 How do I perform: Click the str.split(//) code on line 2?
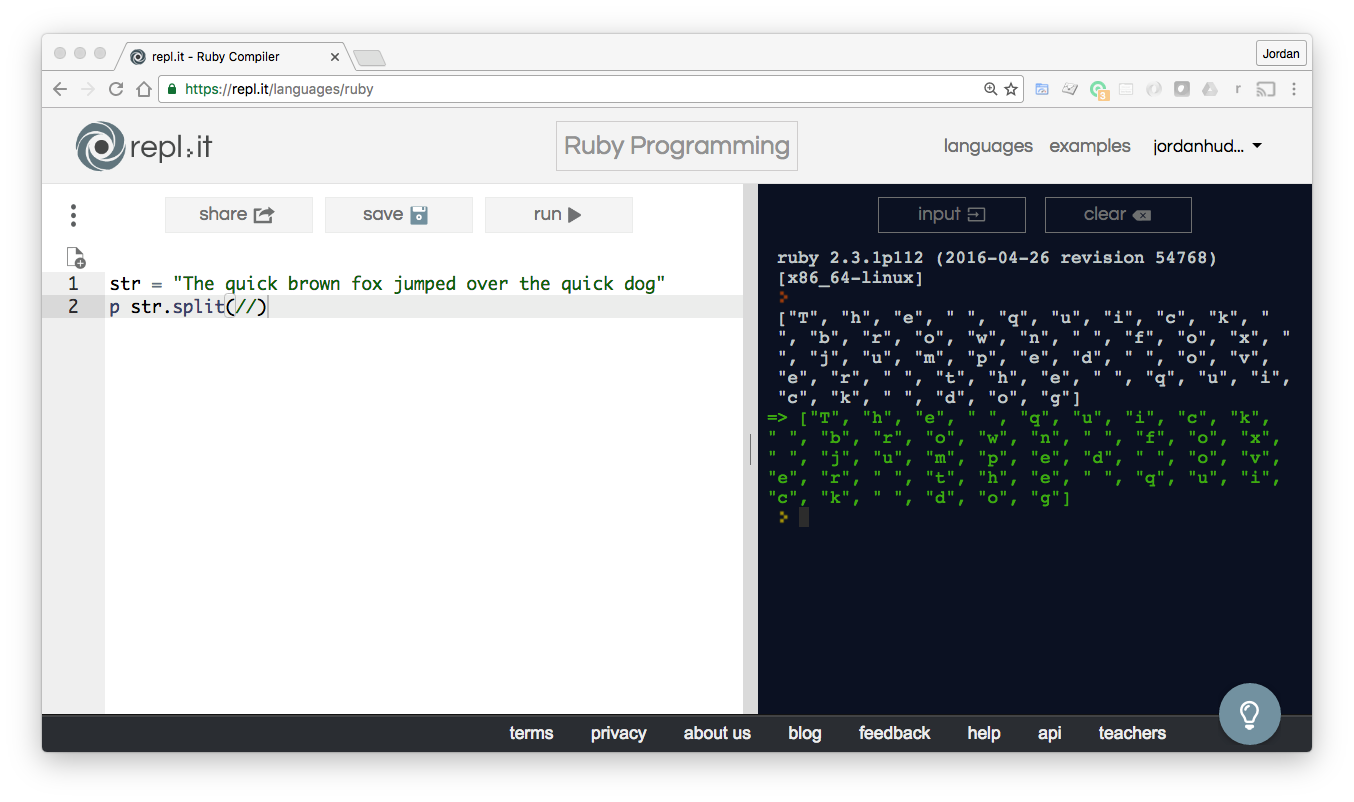pyautogui.click(x=199, y=307)
